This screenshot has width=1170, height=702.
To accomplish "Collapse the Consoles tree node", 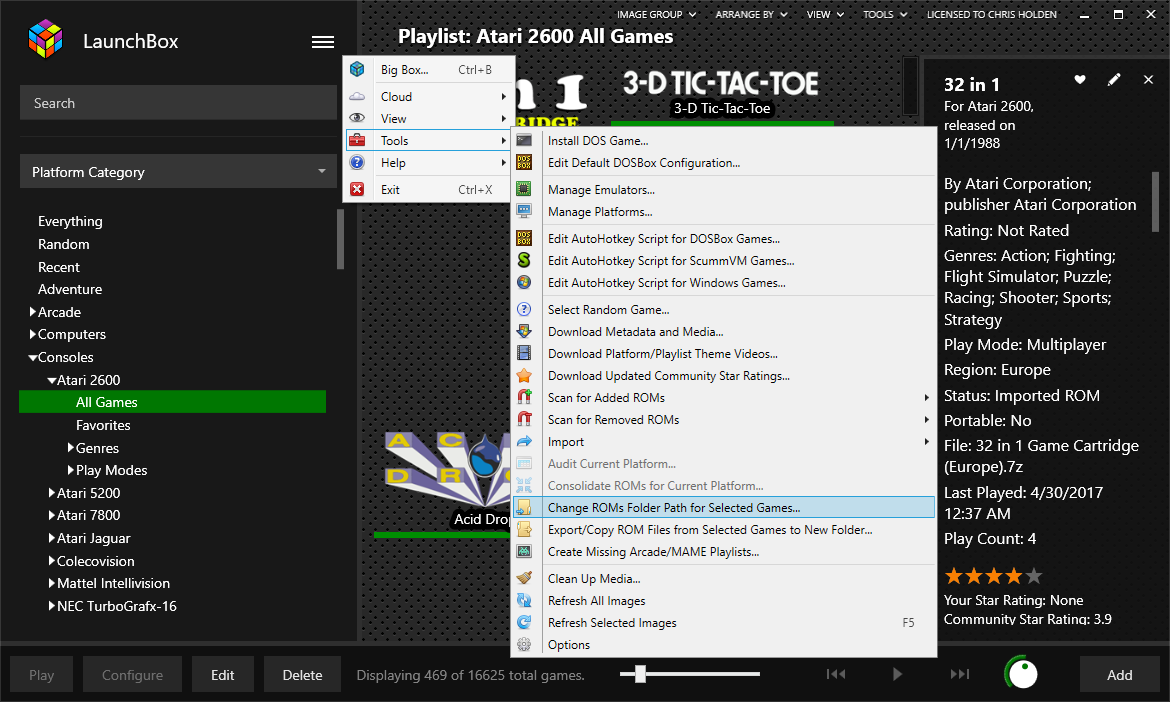I will point(33,357).
